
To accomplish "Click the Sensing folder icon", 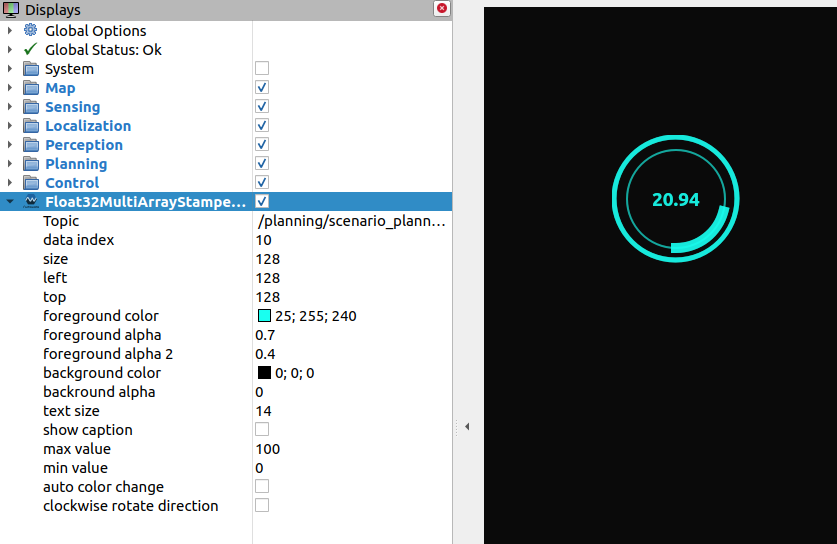I will point(31,107).
